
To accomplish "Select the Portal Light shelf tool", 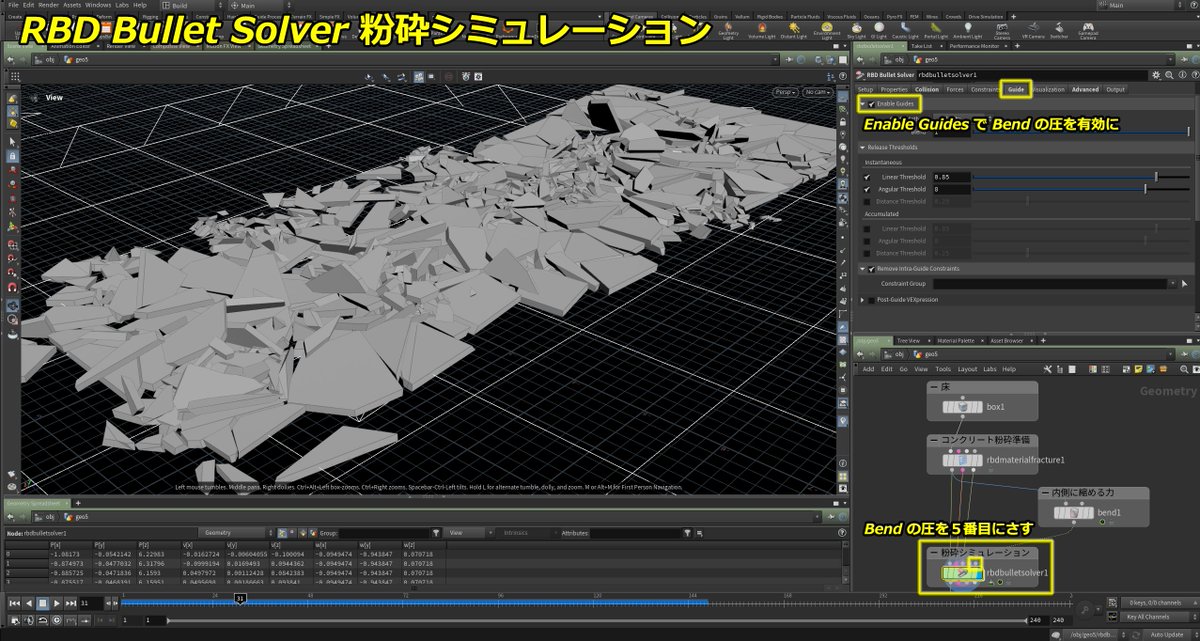I will pos(936,31).
